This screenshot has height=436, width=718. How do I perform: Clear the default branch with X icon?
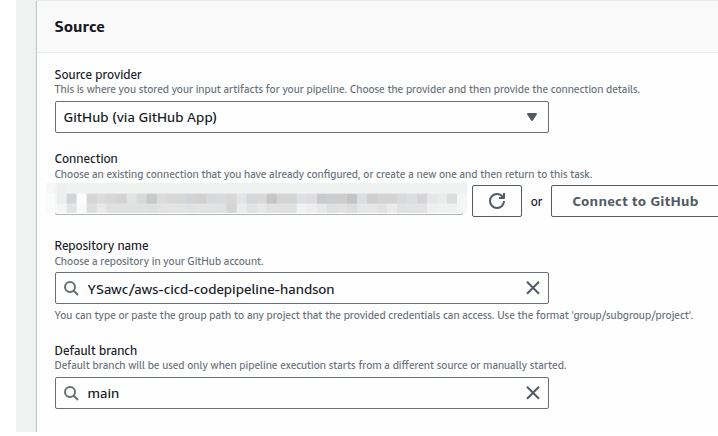click(x=532, y=393)
